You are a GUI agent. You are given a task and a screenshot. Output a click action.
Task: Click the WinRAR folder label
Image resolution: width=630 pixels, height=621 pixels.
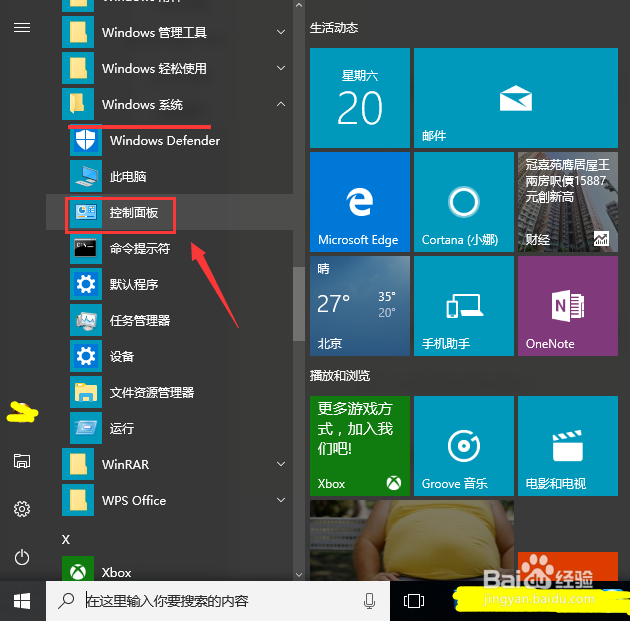point(125,464)
